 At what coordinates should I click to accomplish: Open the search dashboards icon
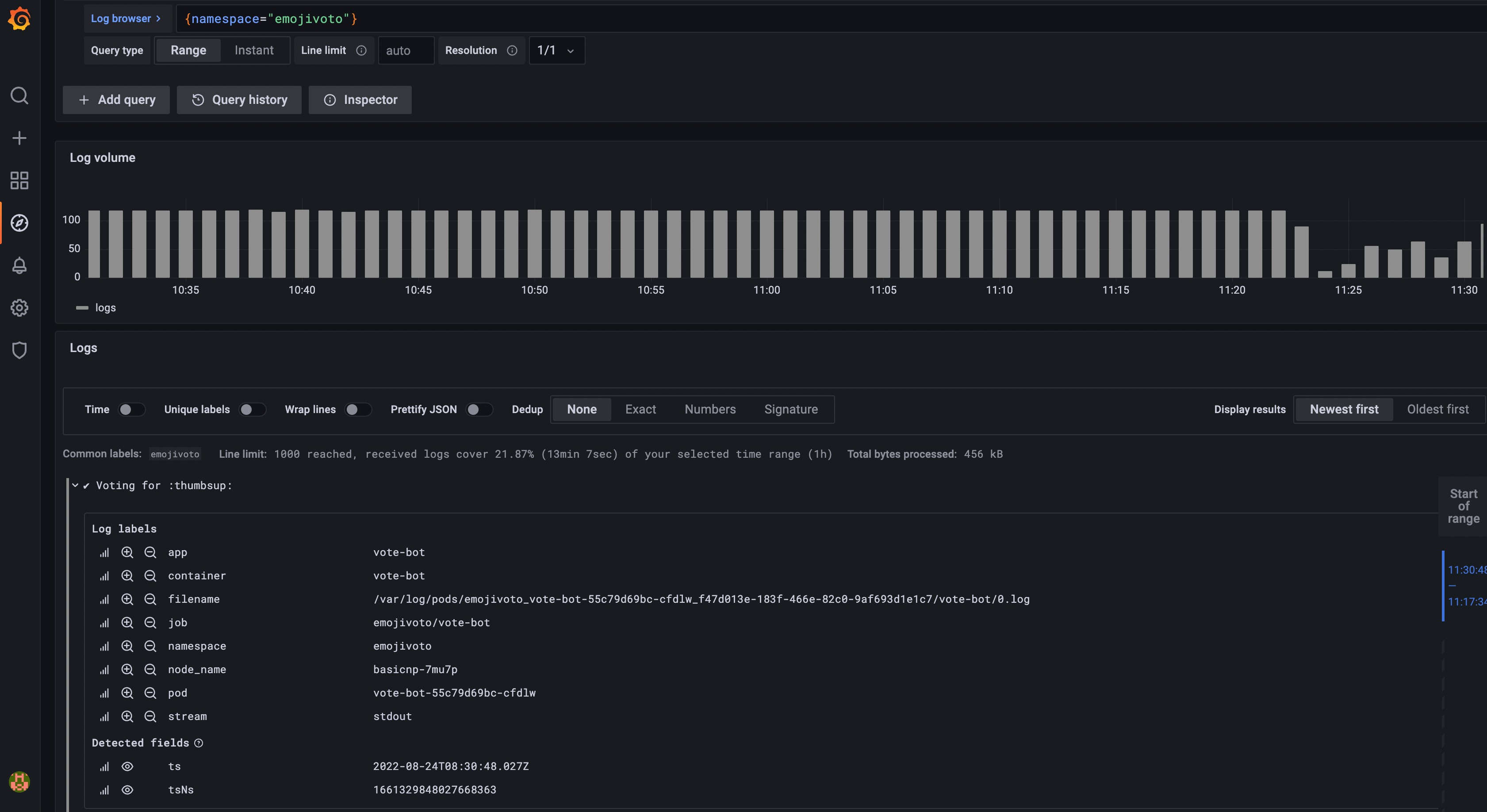click(19, 95)
